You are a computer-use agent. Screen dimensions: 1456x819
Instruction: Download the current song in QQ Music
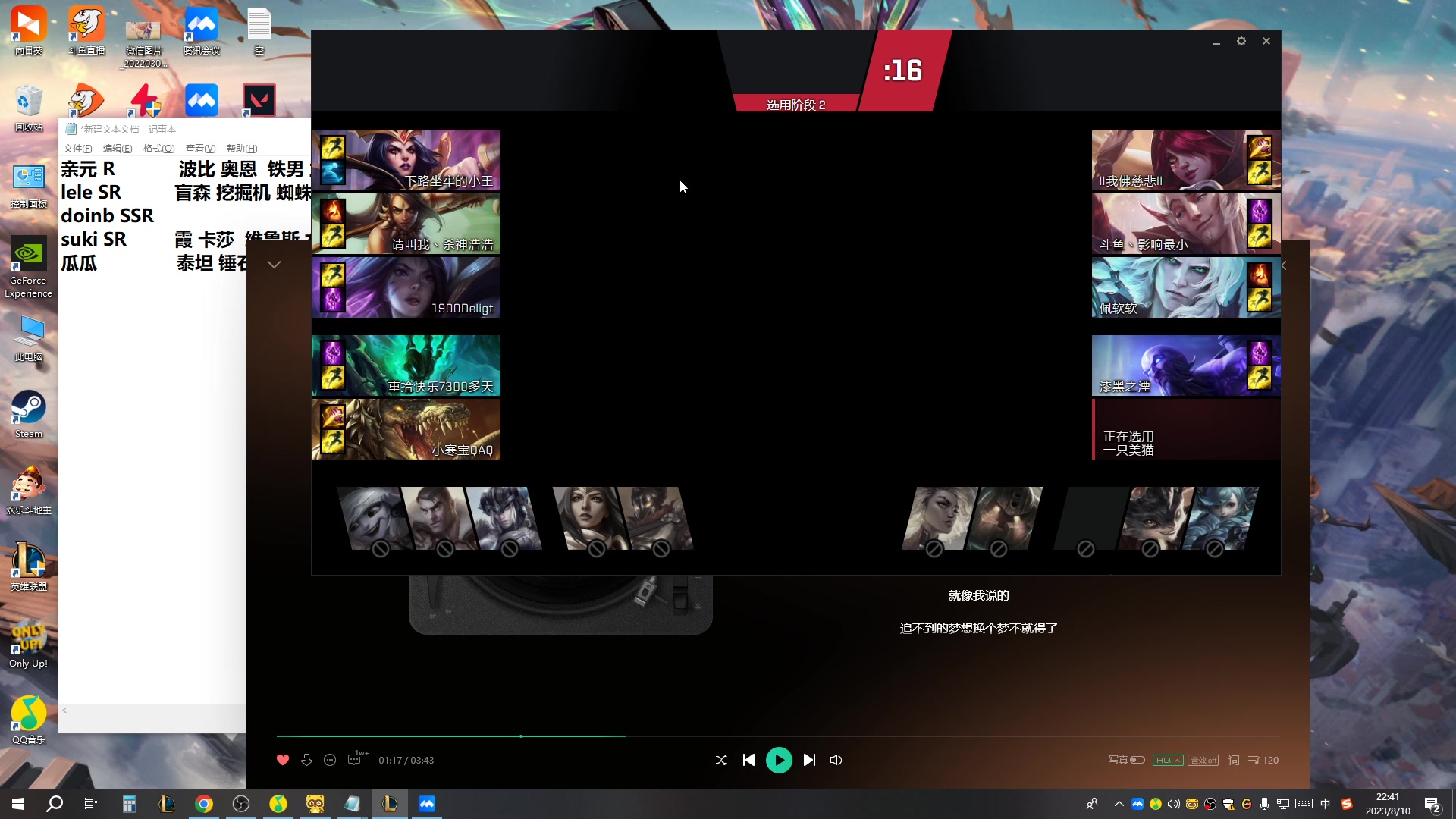306,760
